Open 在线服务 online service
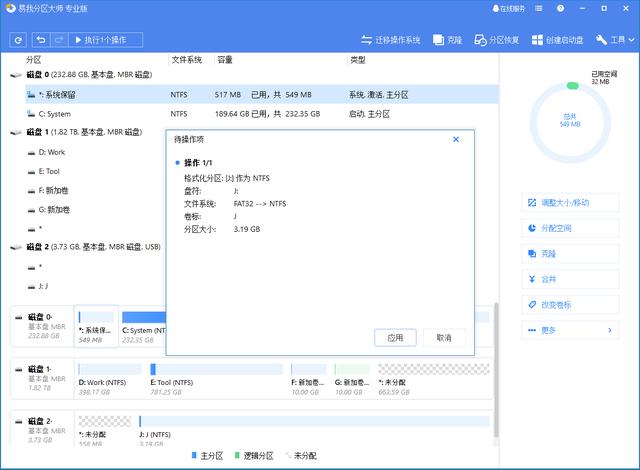The width and height of the screenshot is (640, 470). (x=509, y=9)
